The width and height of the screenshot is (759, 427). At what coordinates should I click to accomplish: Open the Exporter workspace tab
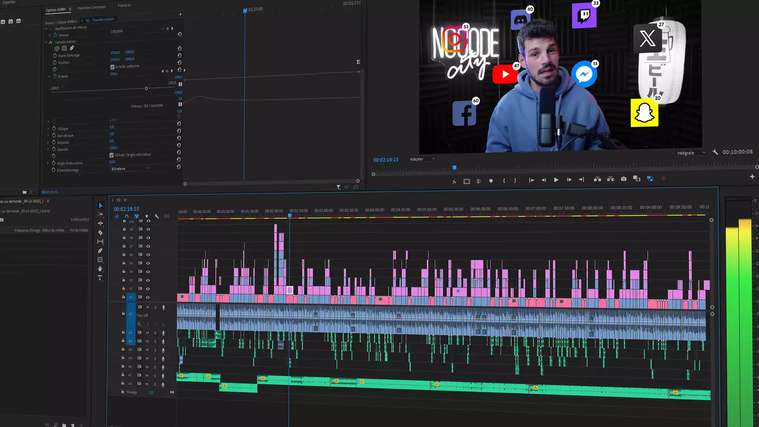point(9,2)
